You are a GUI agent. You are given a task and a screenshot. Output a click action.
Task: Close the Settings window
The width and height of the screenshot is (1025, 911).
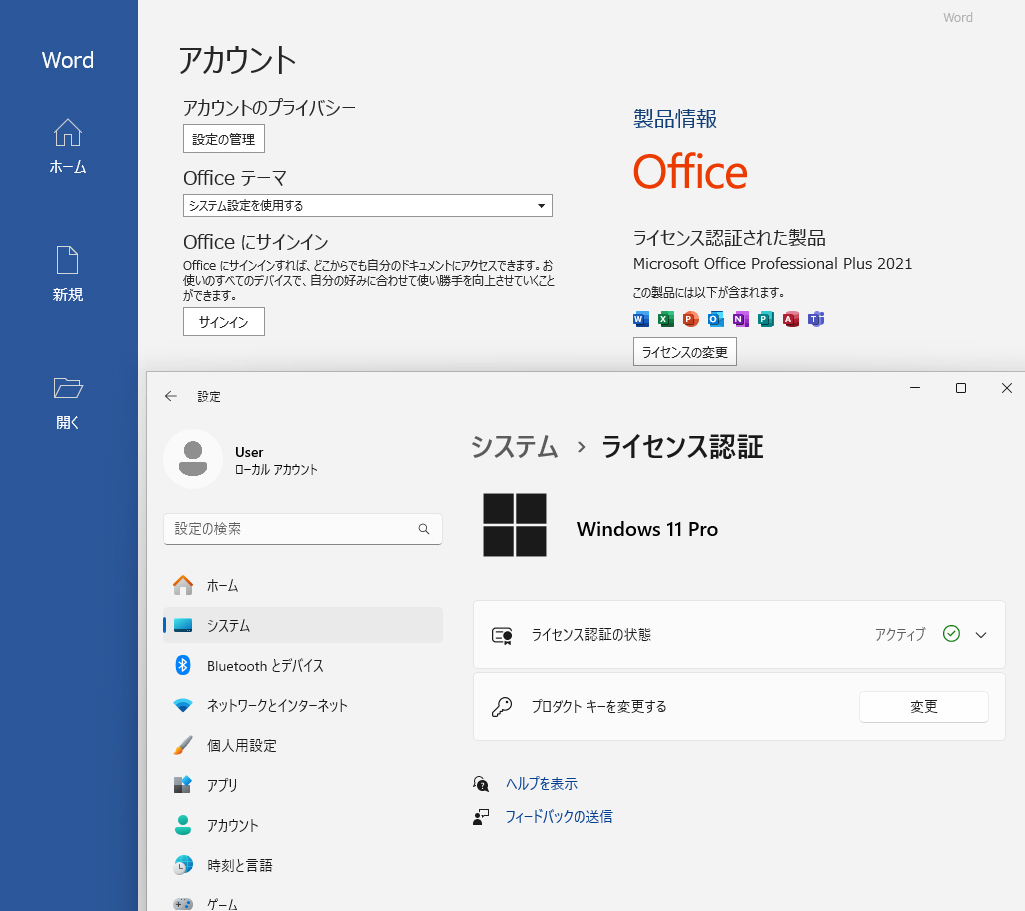click(1007, 388)
